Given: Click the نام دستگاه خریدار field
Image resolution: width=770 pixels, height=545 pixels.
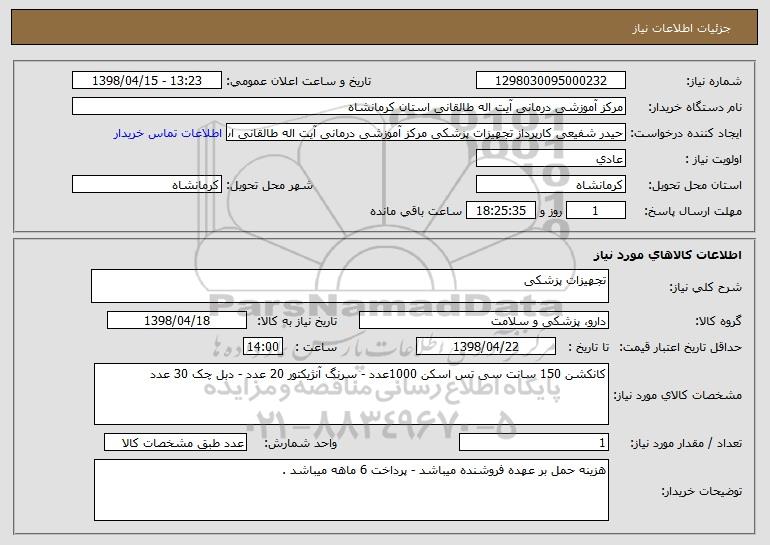Looking at the screenshot, I should [349, 106].
